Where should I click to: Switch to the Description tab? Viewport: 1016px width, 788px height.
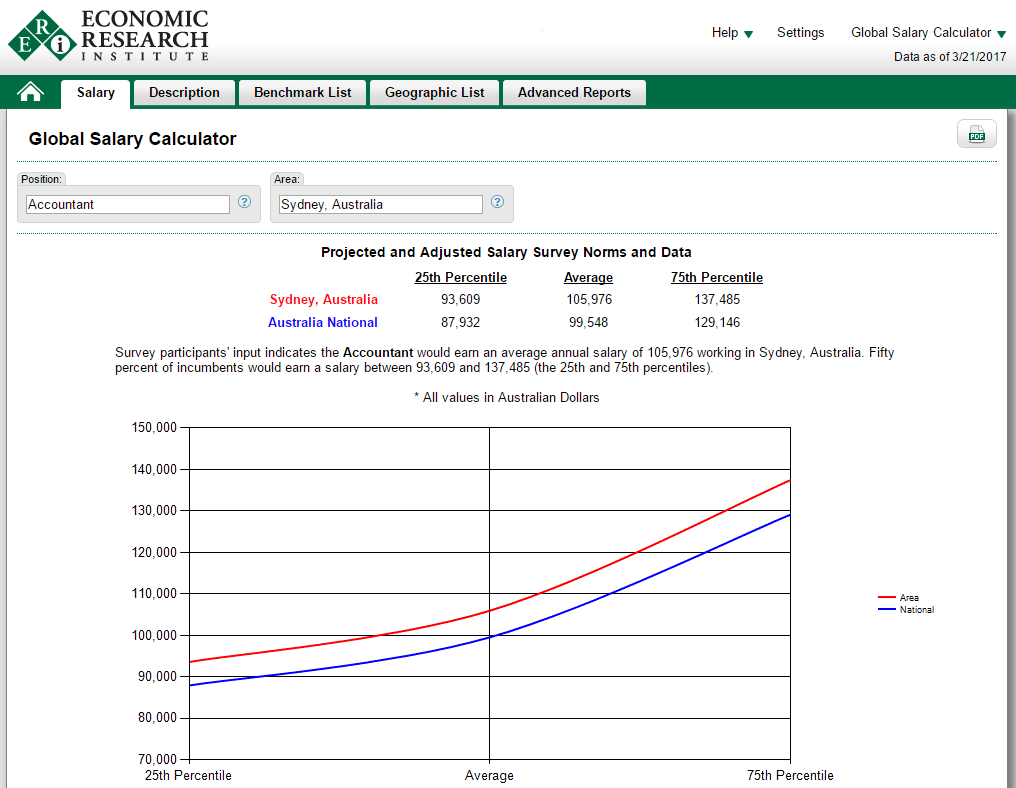(x=184, y=93)
